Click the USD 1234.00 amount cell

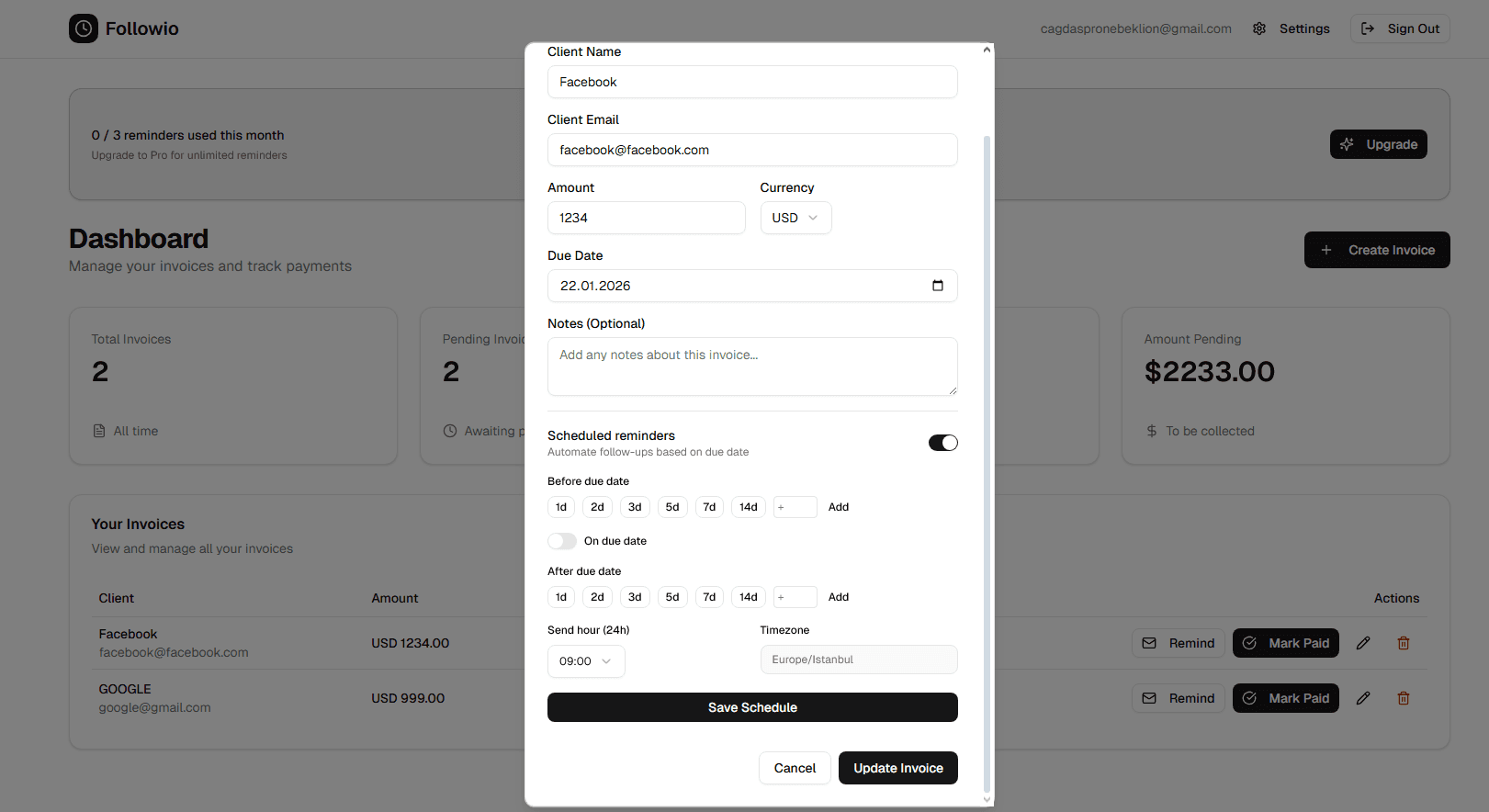[x=411, y=643]
